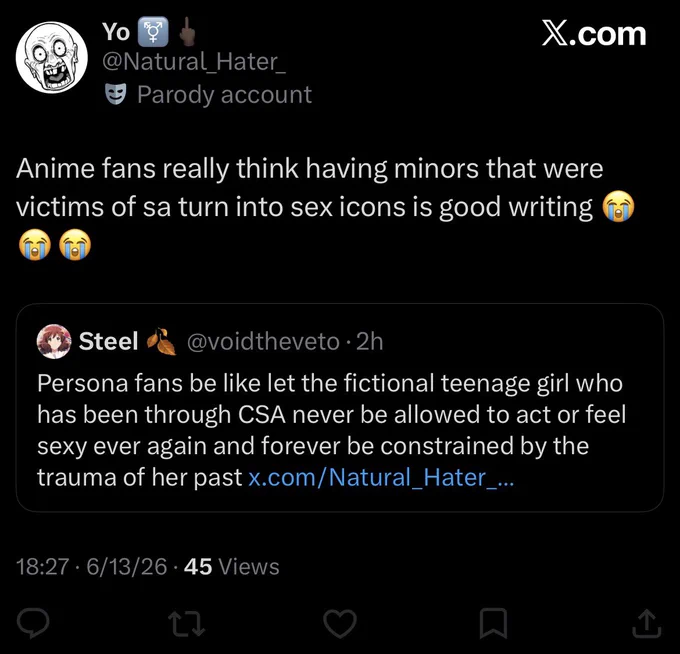Click the X.com logo
Screen dimensions: 680x654
point(594,34)
